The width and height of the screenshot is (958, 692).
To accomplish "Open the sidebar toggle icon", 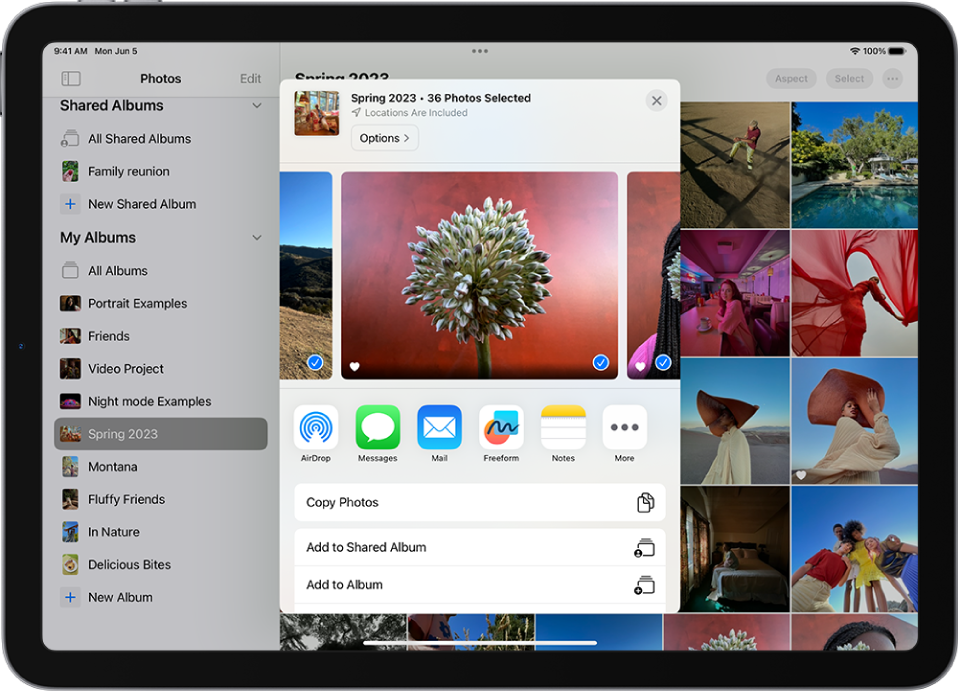I will pos(70,78).
